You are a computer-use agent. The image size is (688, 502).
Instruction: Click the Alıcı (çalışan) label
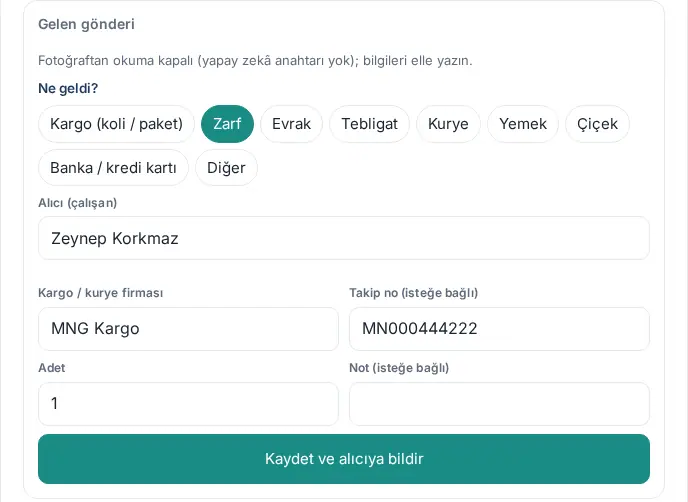pyautogui.click(x=78, y=203)
